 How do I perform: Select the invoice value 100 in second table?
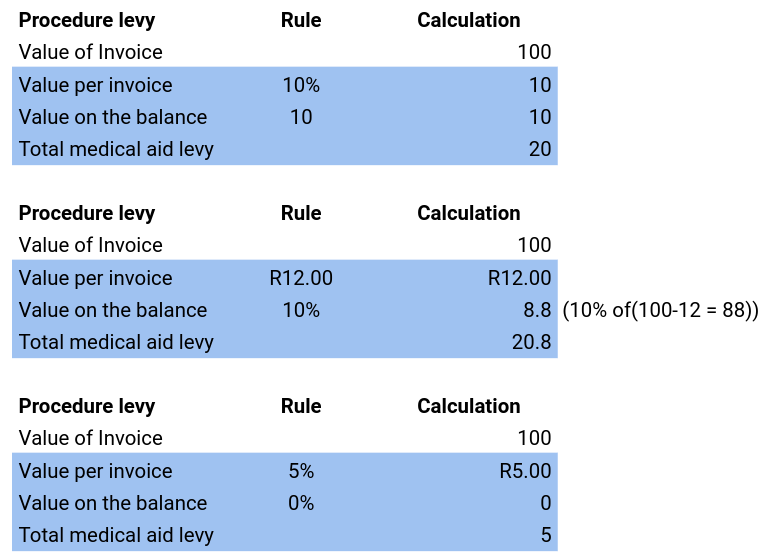click(x=534, y=245)
